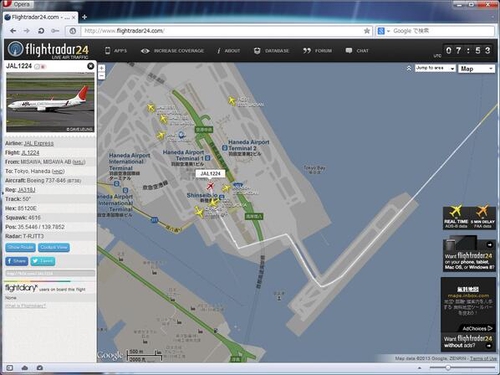
Task: Open the Map type dropdown
Action: (x=476, y=69)
